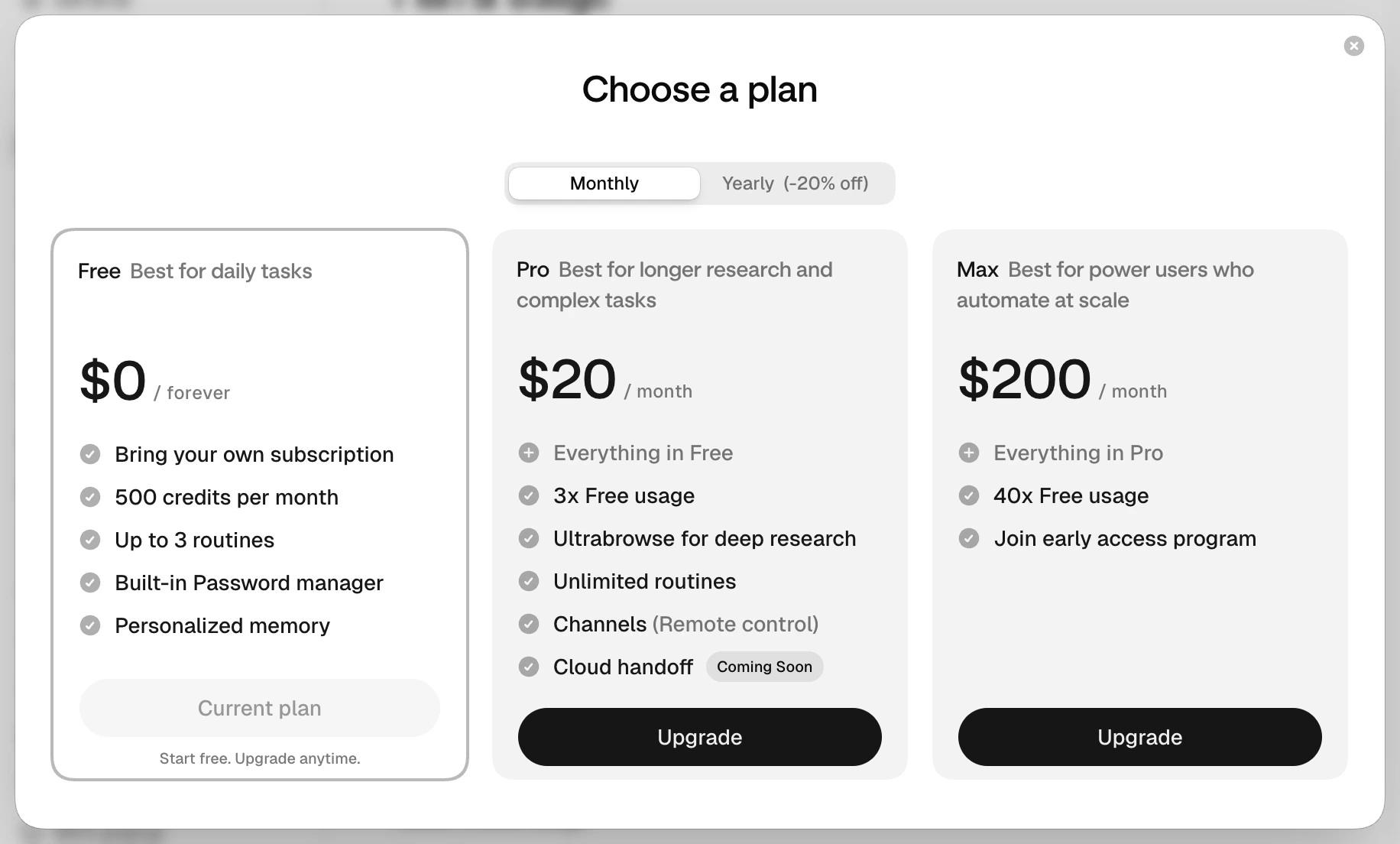Select the Free plan card title
This screenshot has height=844, width=1400.
pyautogui.click(x=99, y=271)
